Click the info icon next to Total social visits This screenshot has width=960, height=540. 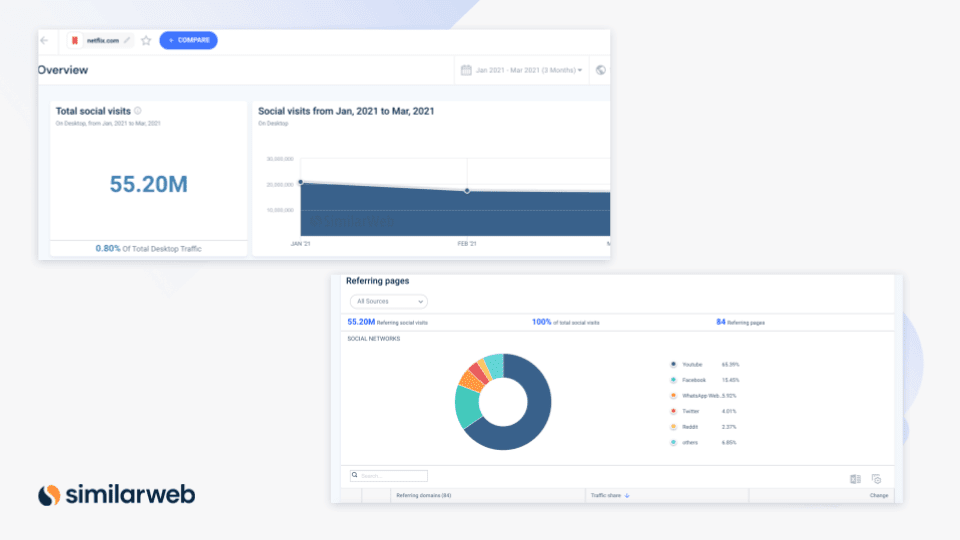138,111
